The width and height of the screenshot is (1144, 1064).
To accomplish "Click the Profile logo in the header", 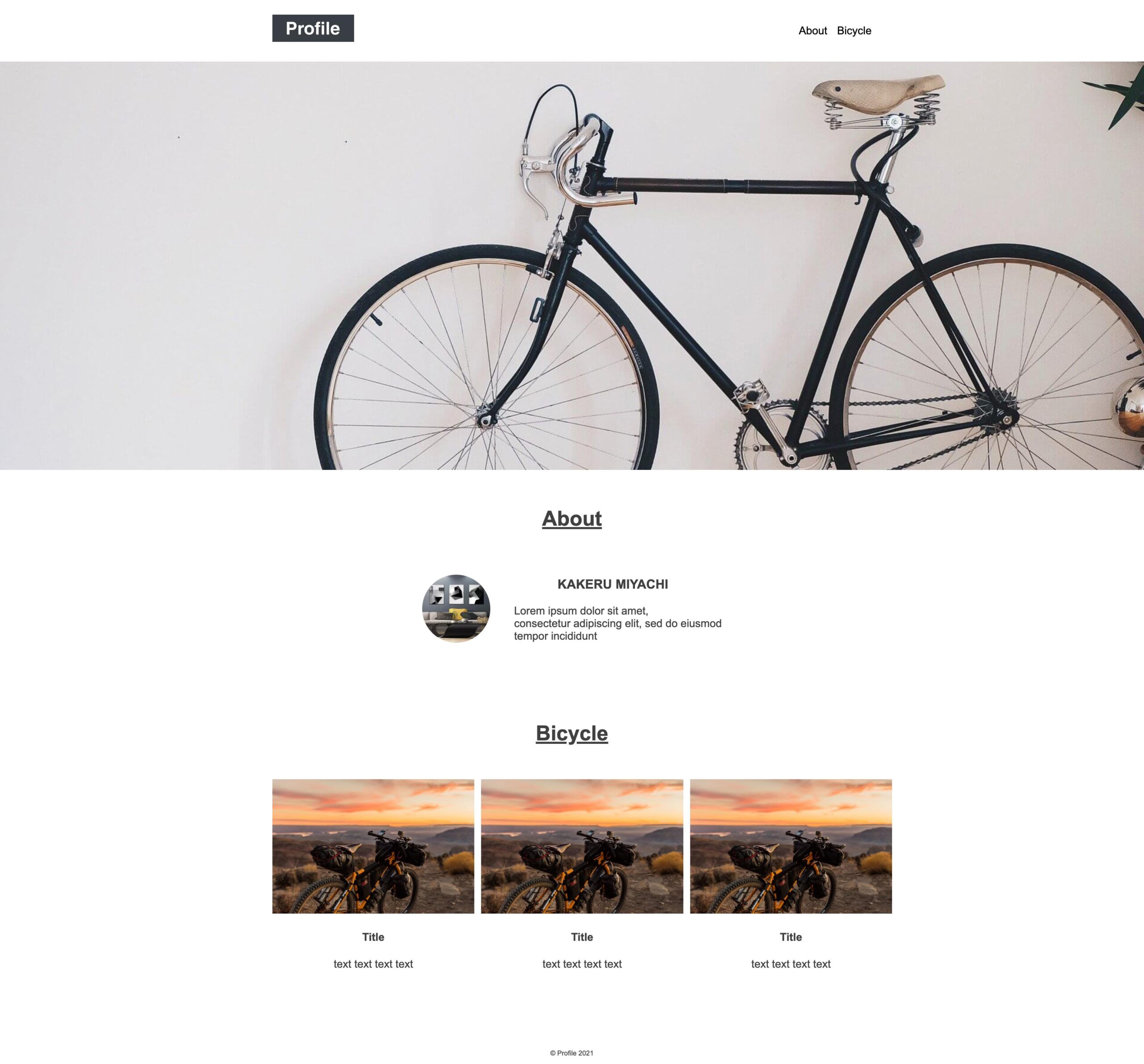I will (312, 28).
